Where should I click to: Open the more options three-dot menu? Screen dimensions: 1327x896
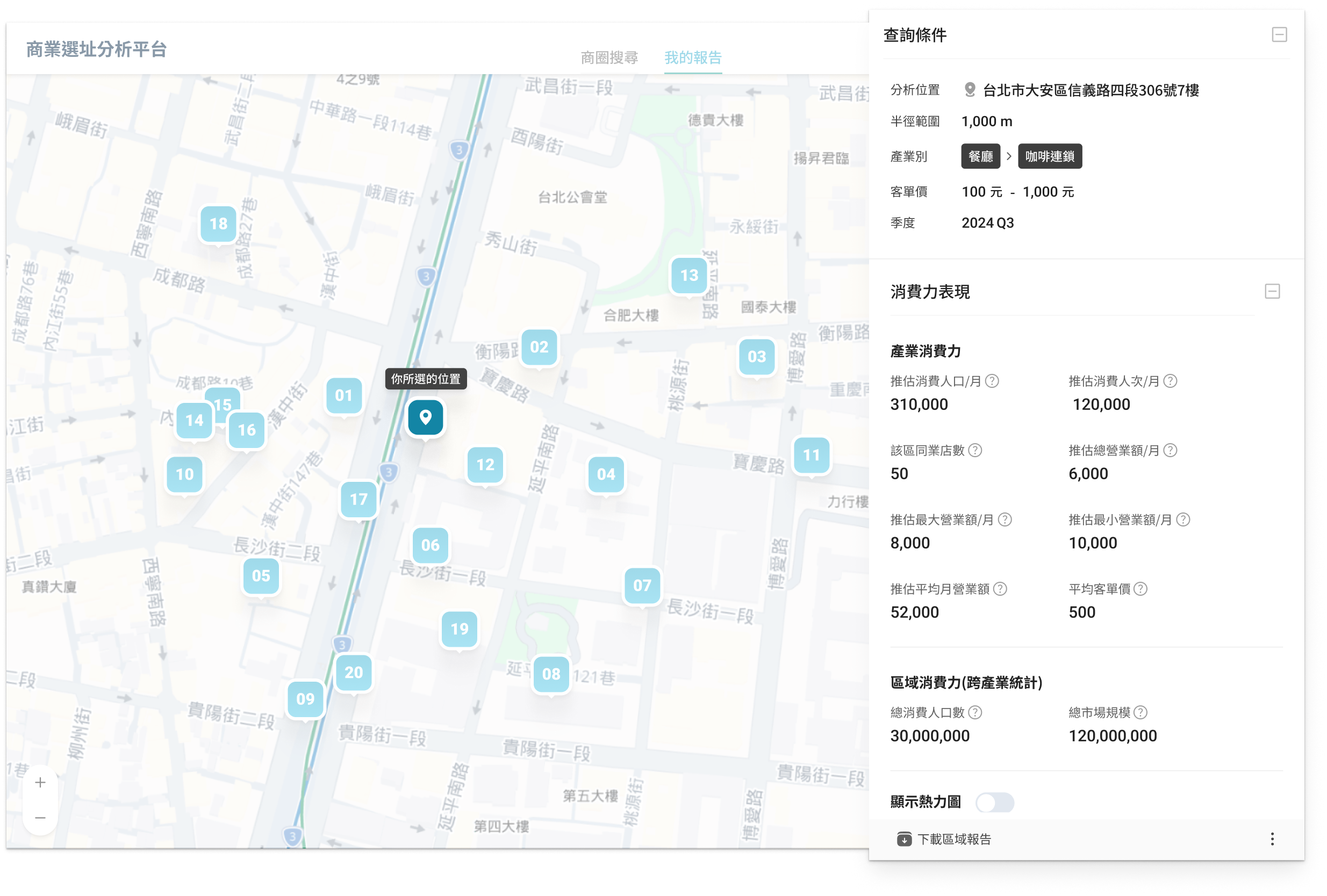click(x=1272, y=839)
